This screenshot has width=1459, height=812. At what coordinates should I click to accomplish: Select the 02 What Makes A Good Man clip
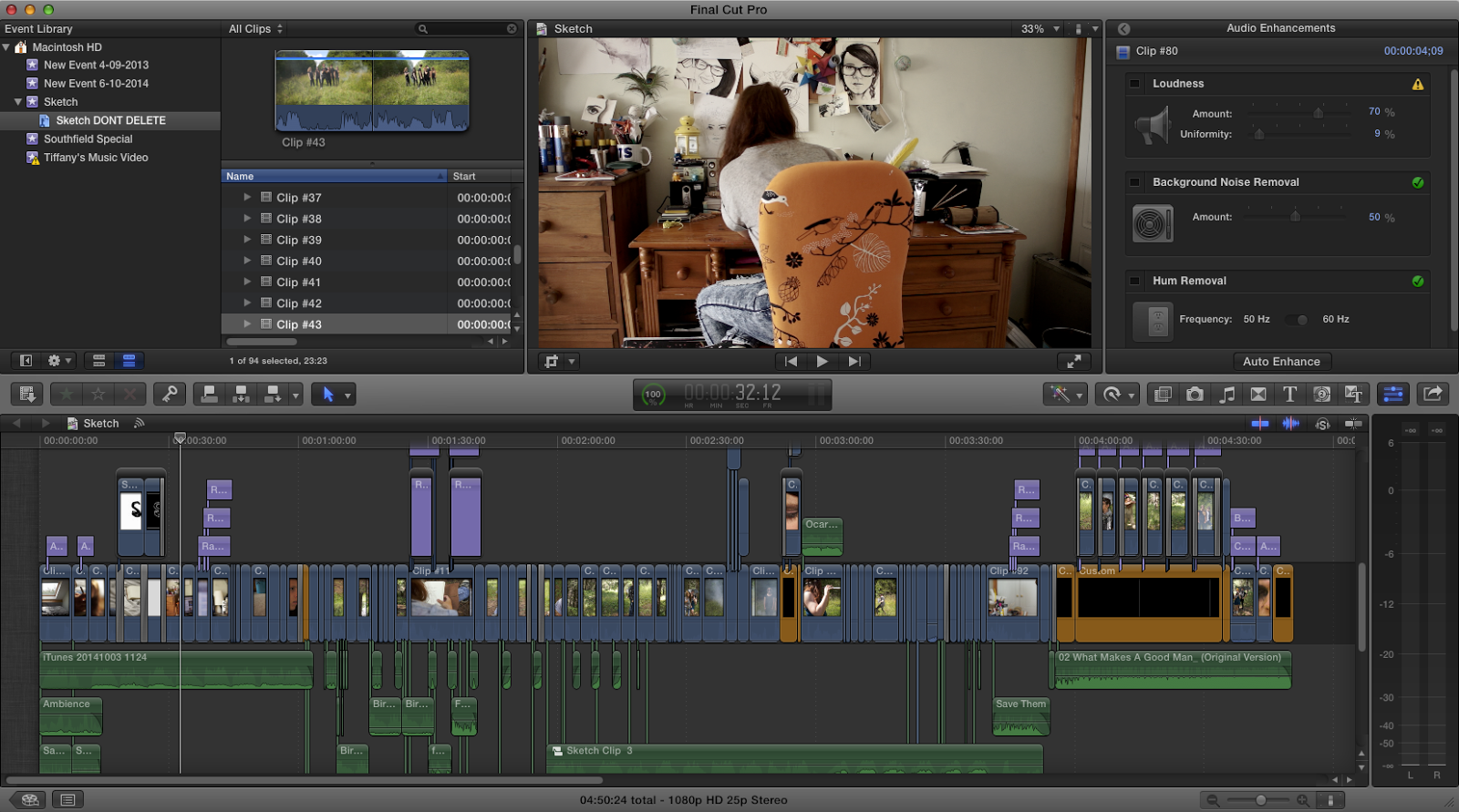tap(1173, 669)
